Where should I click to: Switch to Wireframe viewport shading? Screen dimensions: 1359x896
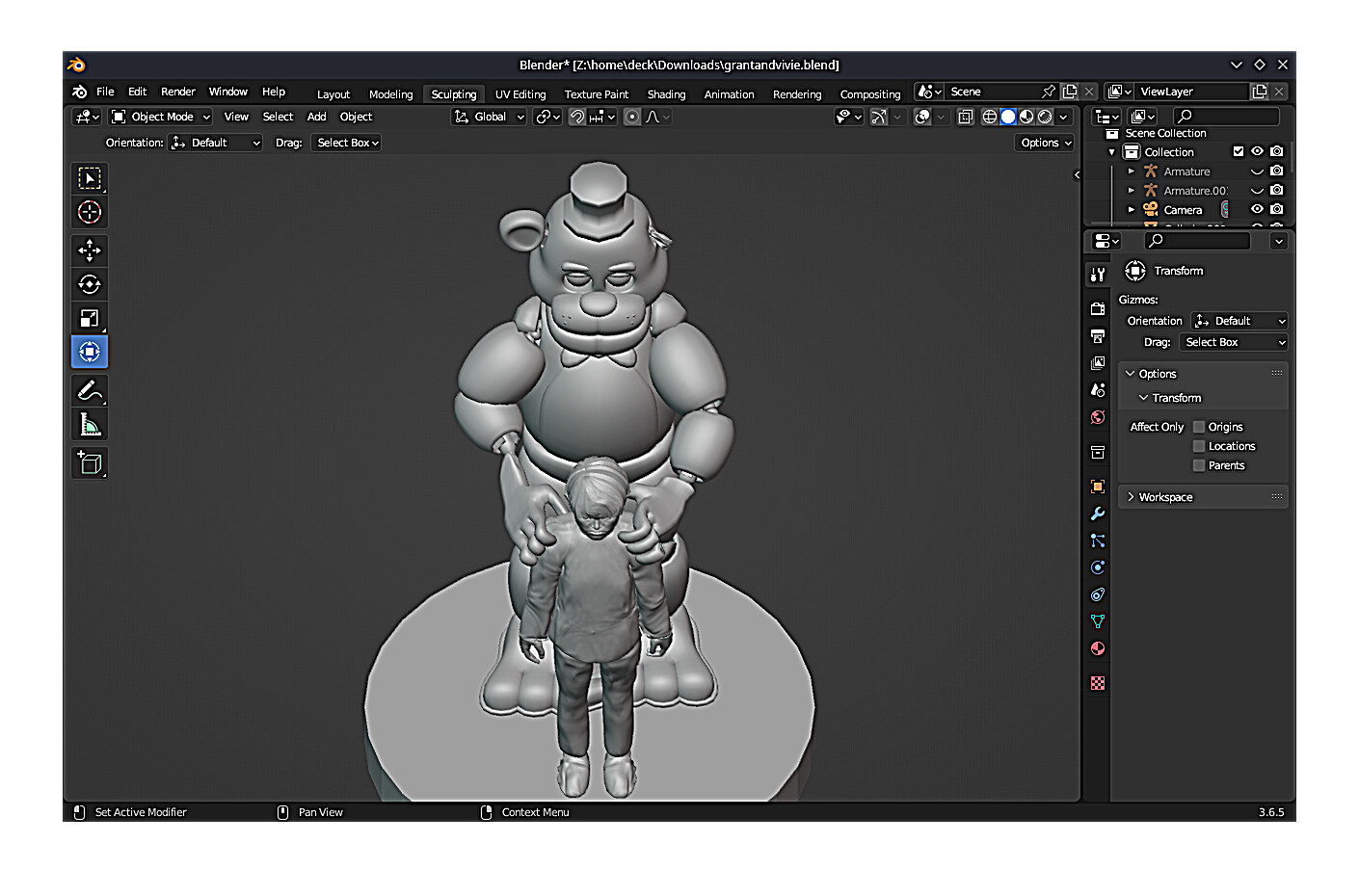click(x=990, y=117)
